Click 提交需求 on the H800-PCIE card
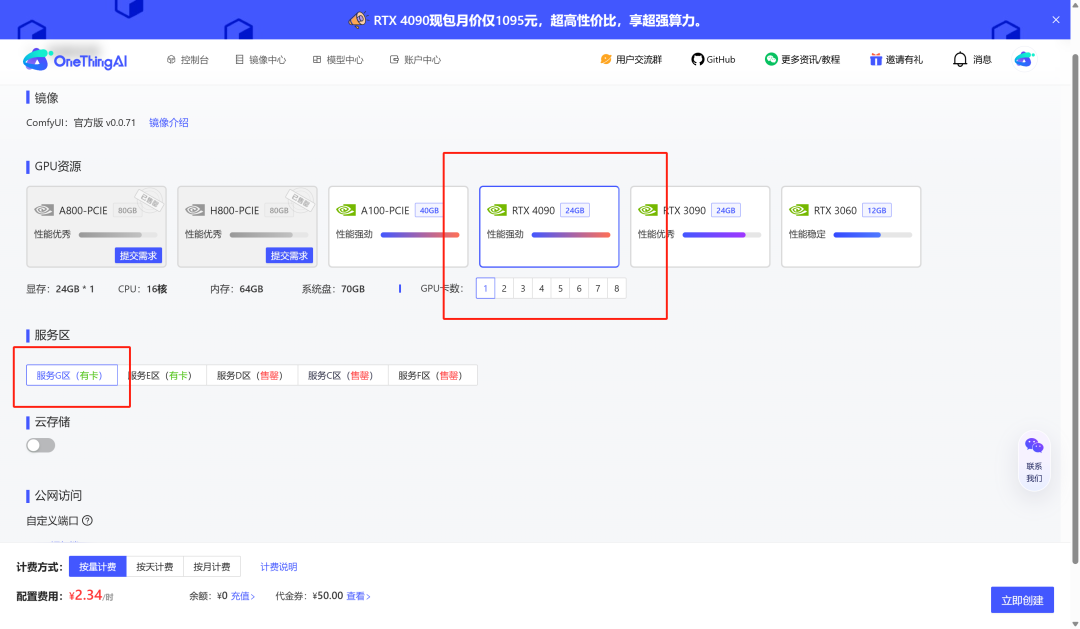The image size is (1080, 629). [289, 256]
